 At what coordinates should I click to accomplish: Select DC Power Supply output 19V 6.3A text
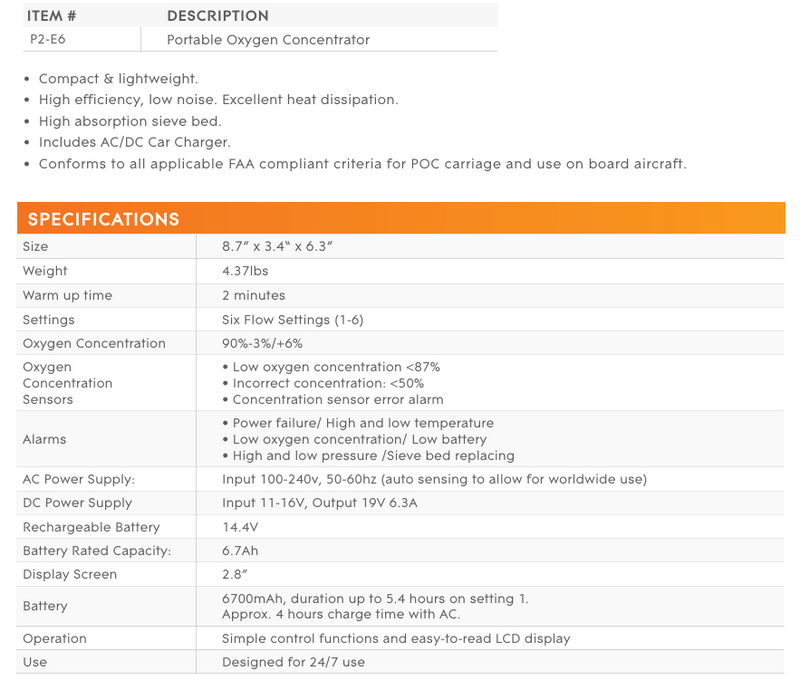point(365,503)
